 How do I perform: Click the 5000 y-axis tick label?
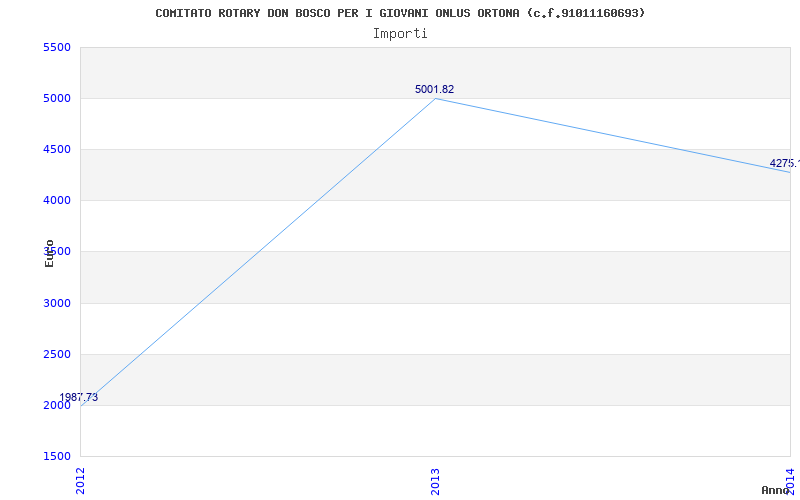click(x=57, y=98)
